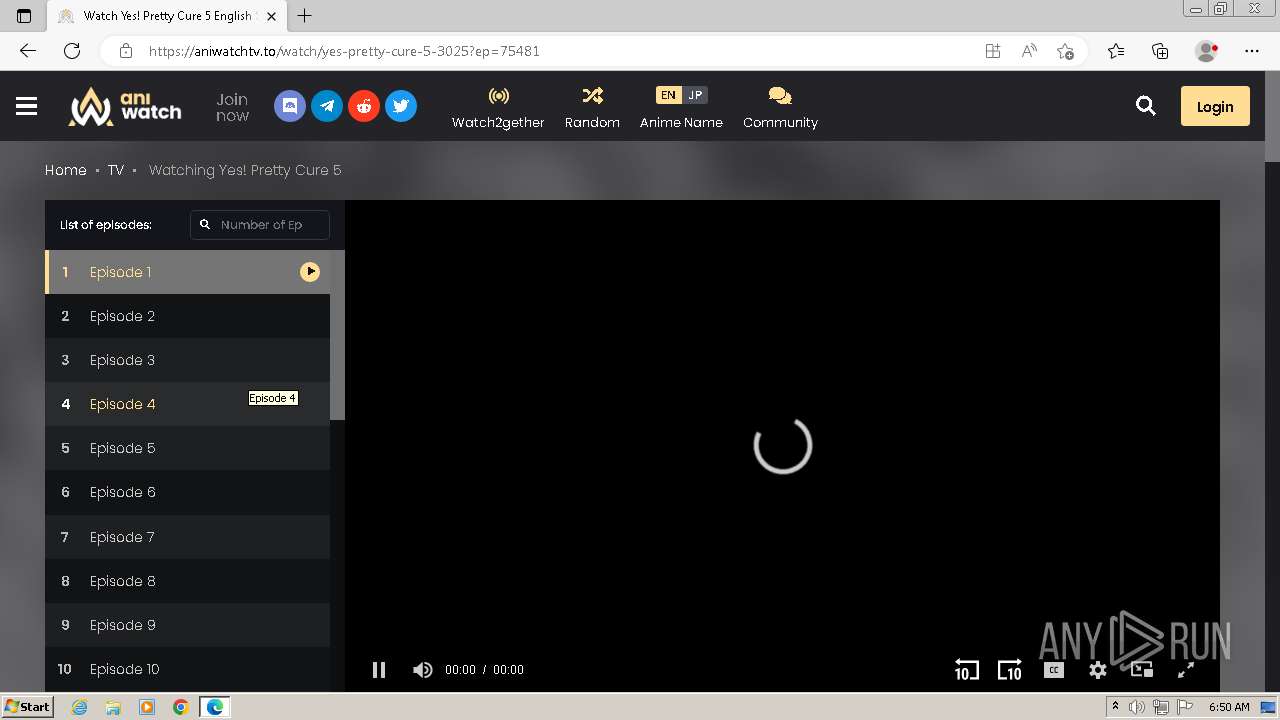
Task: Open the browser apps/extensions icon
Action: [x=993, y=51]
